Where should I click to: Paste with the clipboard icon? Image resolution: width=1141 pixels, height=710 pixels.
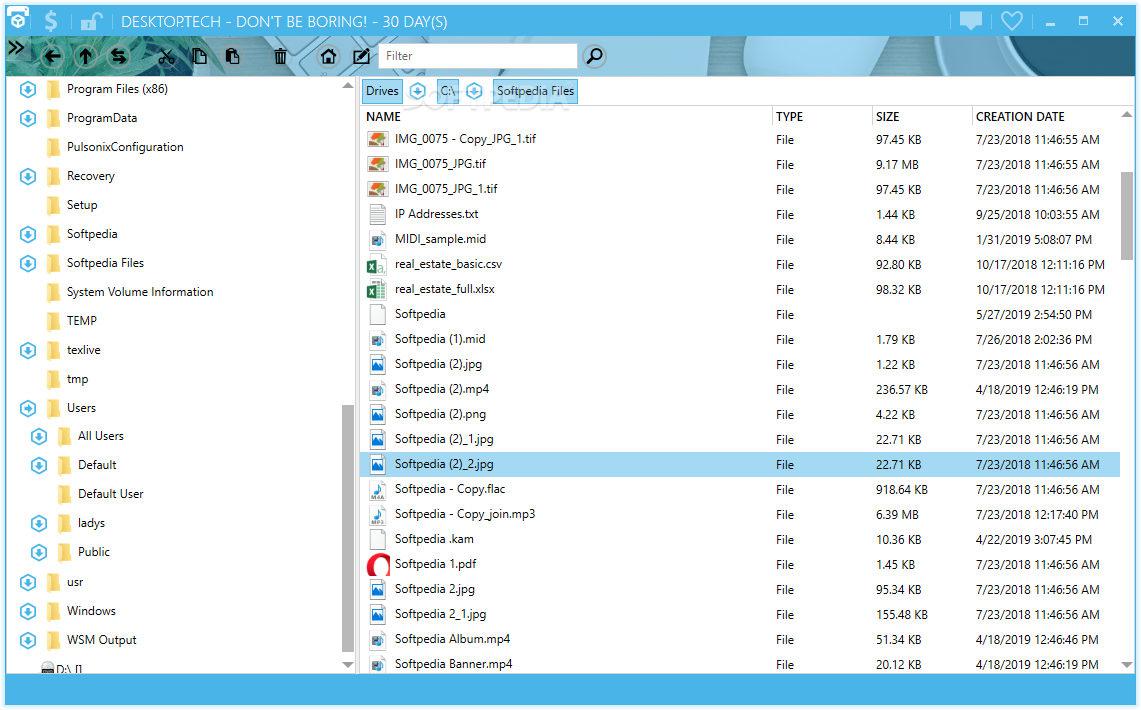click(232, 56)
